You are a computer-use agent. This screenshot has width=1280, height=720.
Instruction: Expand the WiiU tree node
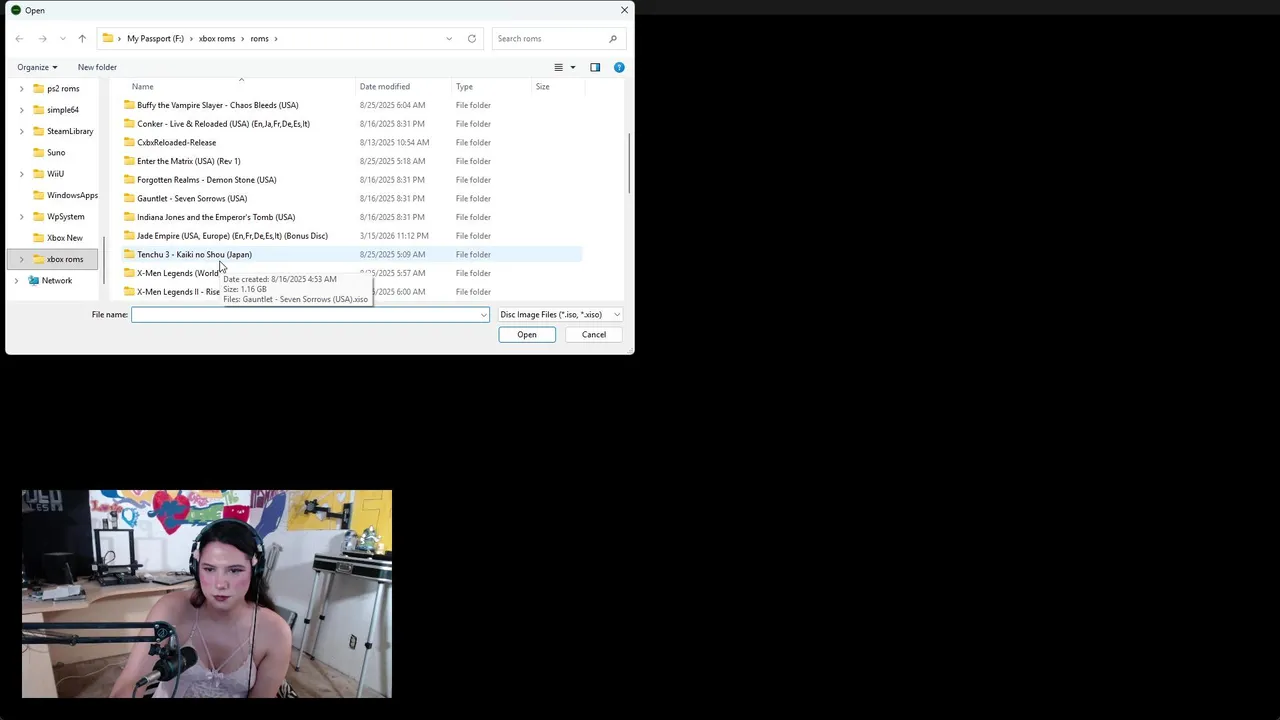pos(21,174)
